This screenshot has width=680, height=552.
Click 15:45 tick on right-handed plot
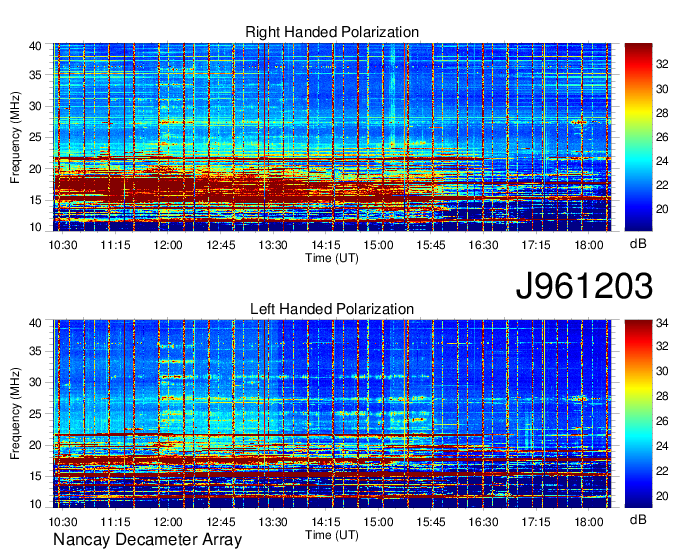[431, 245]
